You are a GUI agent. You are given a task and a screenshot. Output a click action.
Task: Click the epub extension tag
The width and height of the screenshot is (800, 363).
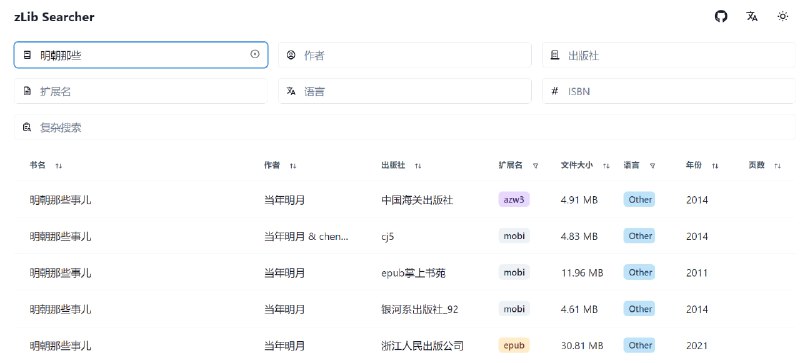(x=514, y=345)
